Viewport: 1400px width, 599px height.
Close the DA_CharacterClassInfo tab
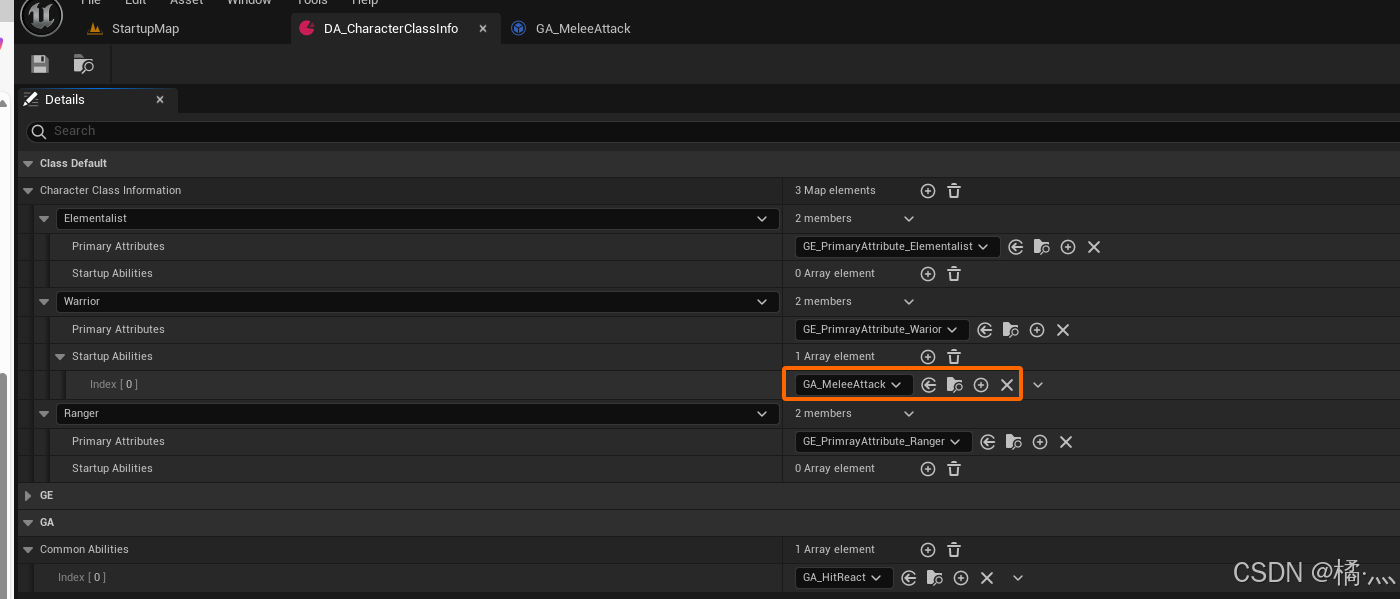(x=483, y=28)
